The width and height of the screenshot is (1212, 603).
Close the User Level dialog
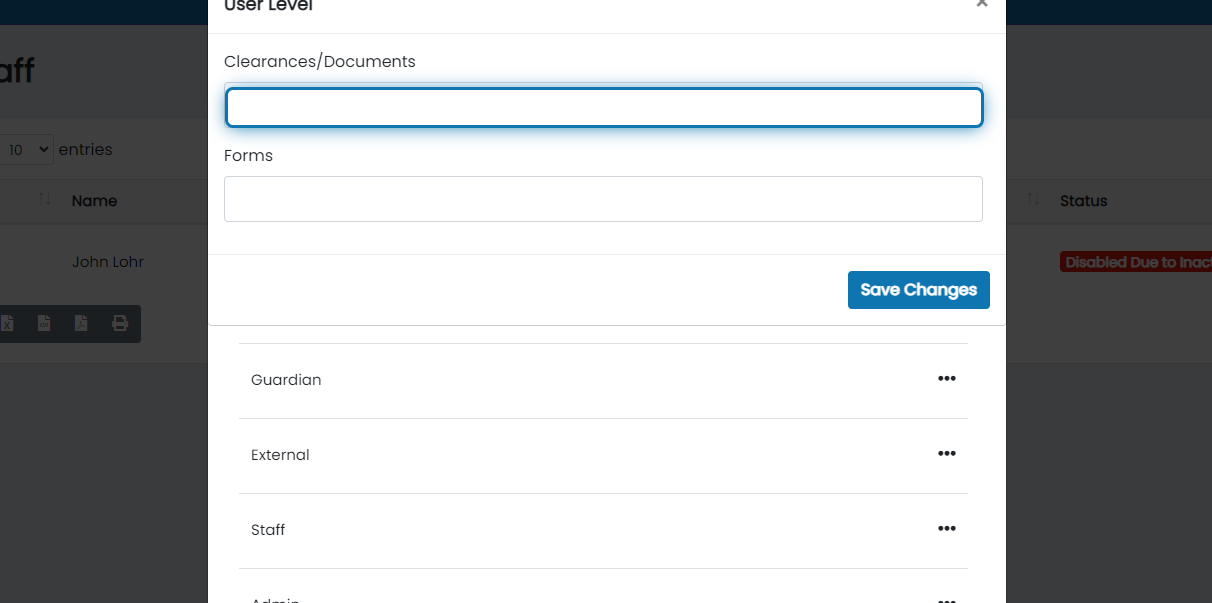click(x=982, y=5)
